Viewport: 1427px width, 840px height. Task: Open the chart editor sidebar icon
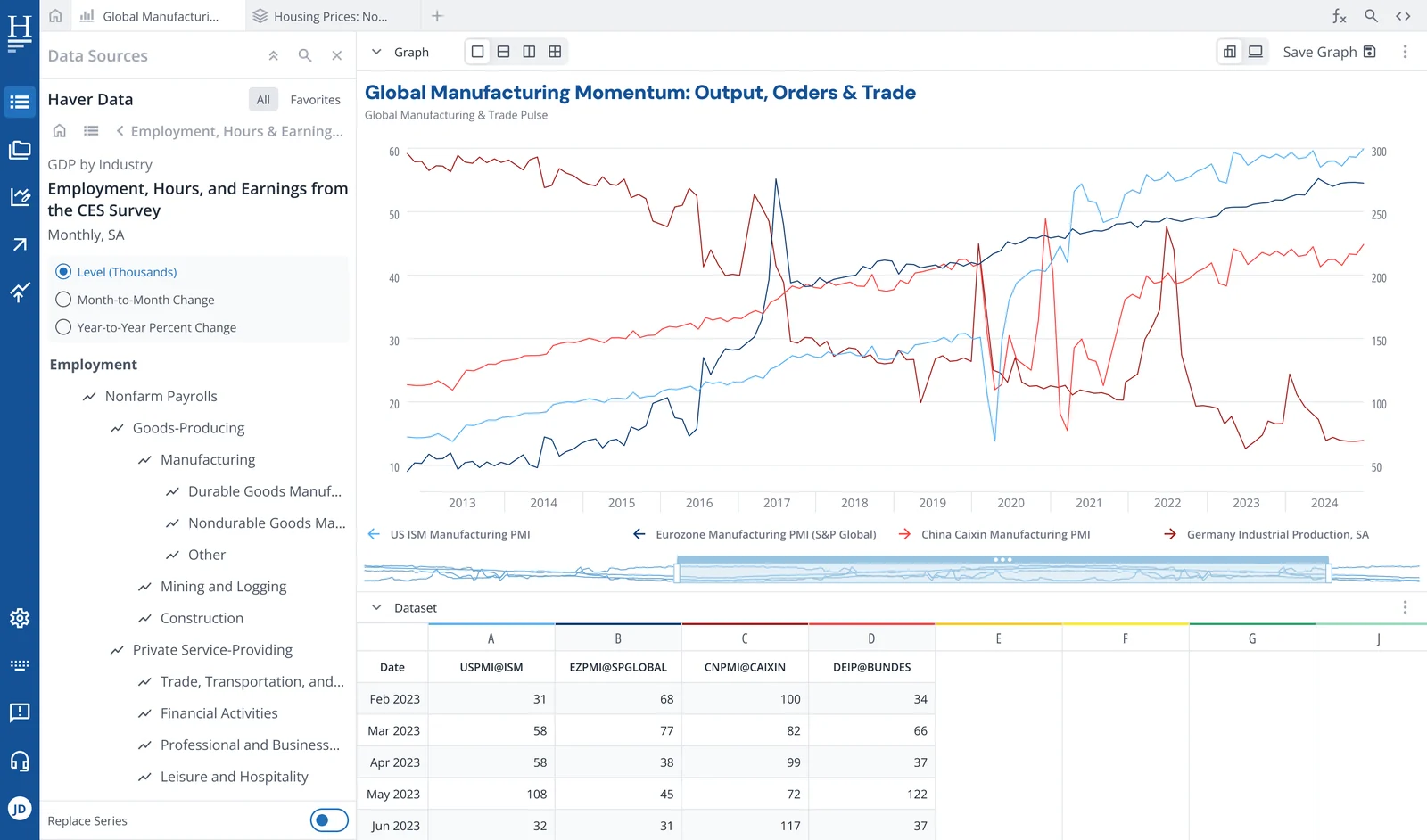click(x=20, y=196)
